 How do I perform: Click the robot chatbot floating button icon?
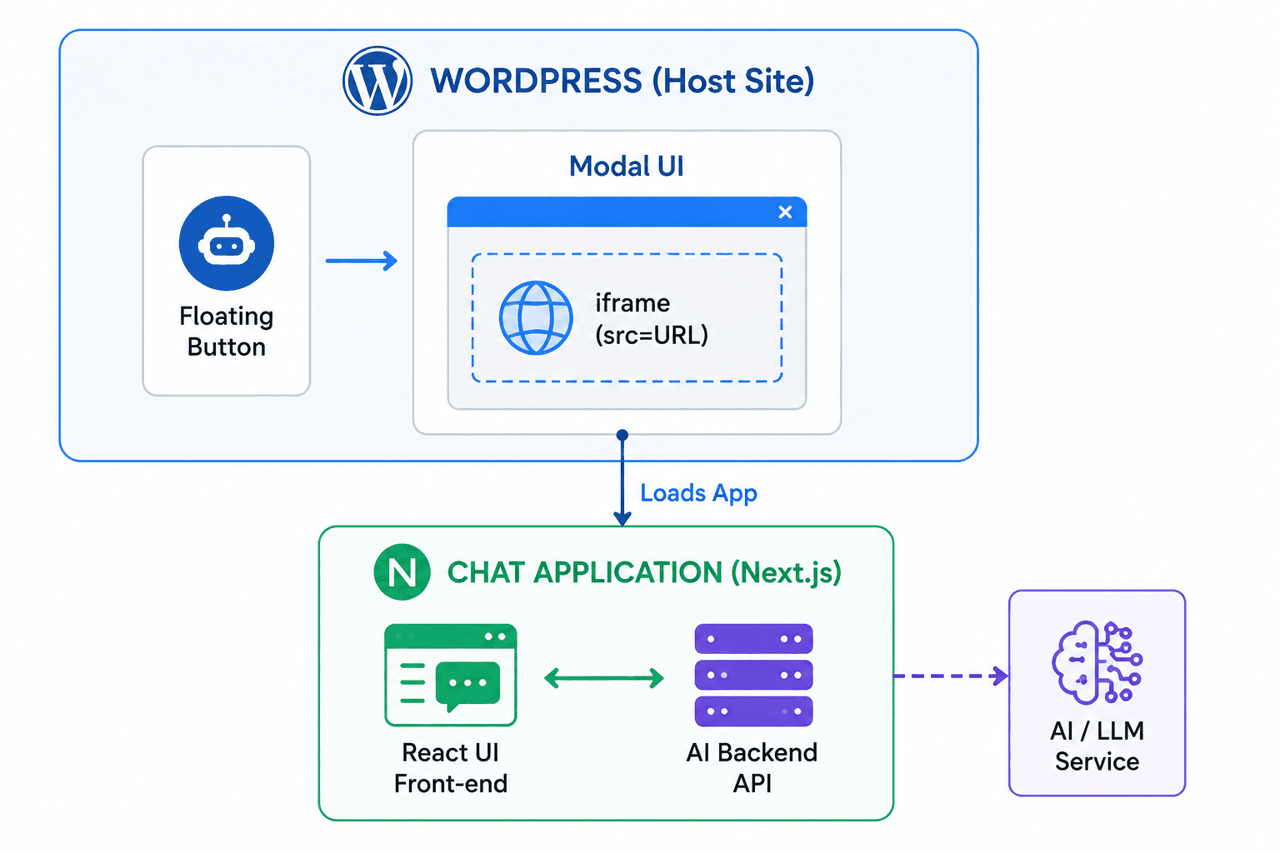[x=226, y=244]
